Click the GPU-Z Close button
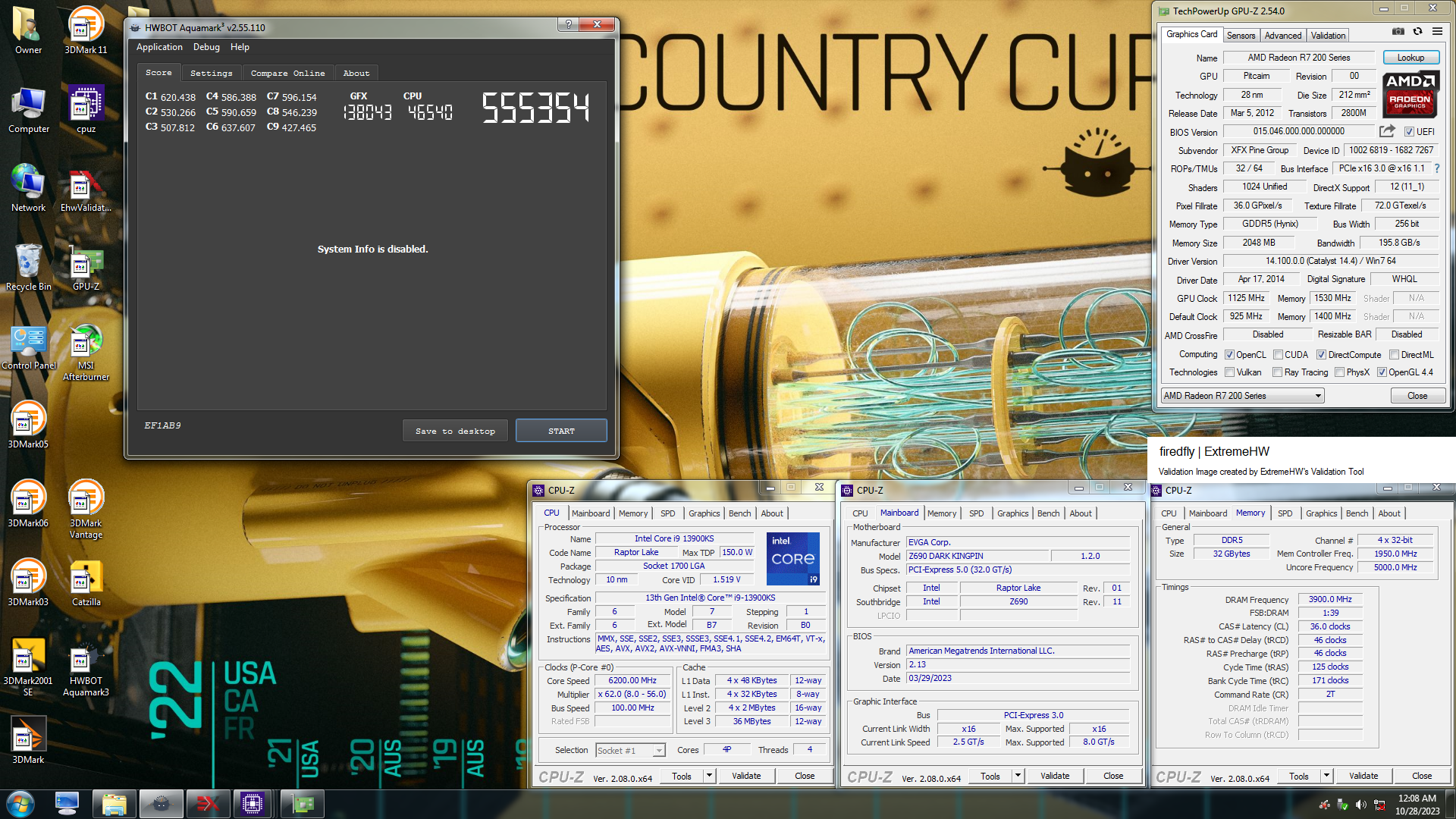1456x819 pixels. [x=1417, y=396]
